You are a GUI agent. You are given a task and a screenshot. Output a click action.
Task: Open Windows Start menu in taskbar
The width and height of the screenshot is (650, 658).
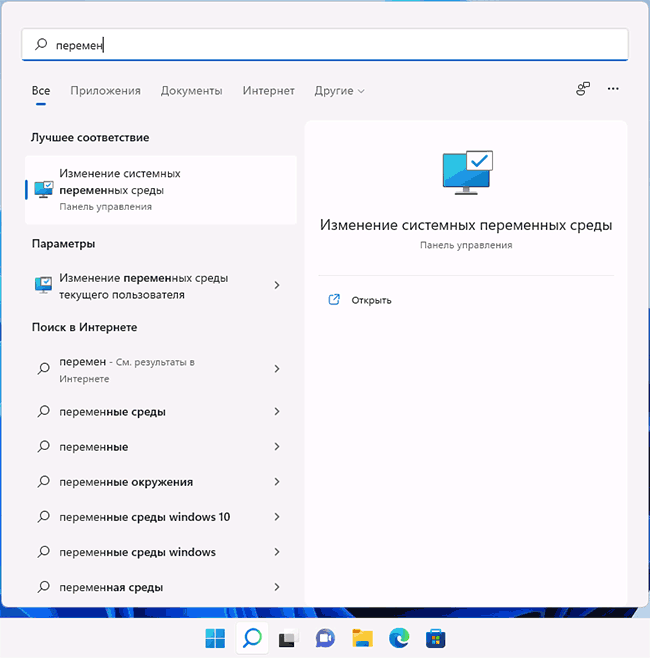coord(215,638)
